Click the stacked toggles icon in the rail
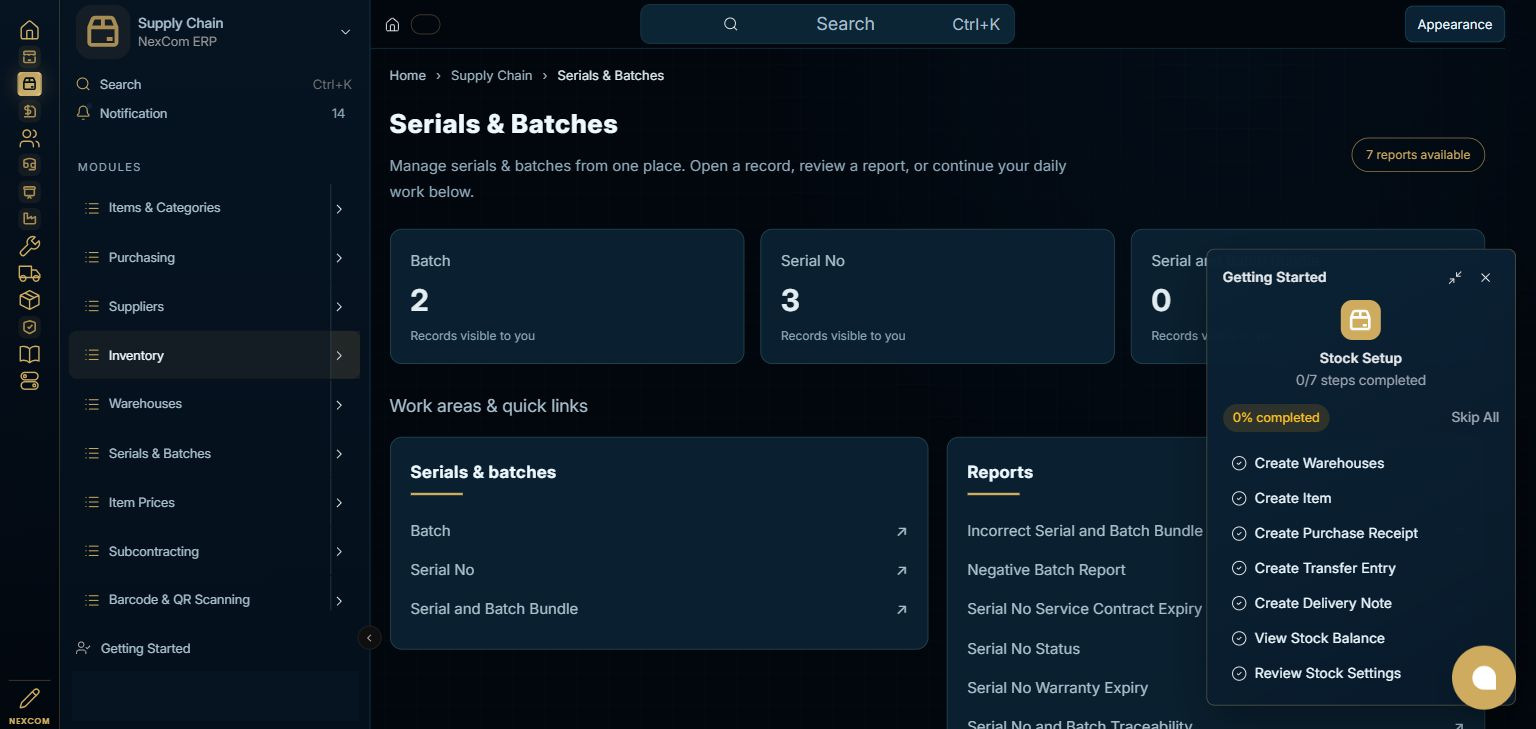The image size is (1536, 729). pyautogui.click(x=29, y=381)
